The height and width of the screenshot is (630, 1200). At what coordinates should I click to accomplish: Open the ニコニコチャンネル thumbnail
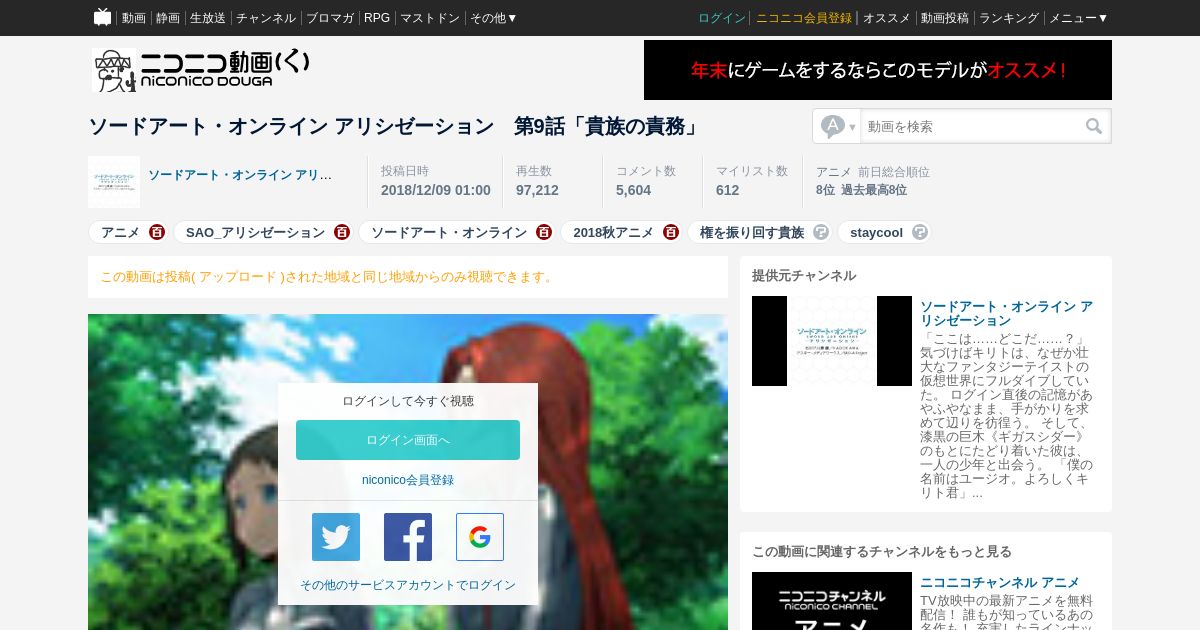point(832,601)
